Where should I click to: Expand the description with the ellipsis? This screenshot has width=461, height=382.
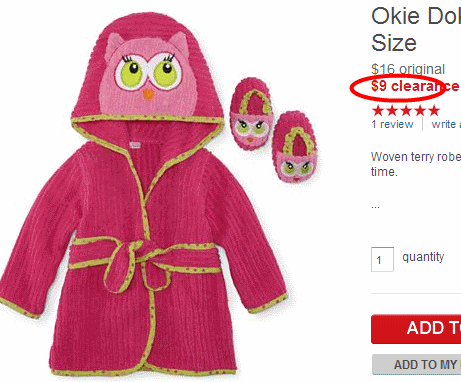coord(375,207)
